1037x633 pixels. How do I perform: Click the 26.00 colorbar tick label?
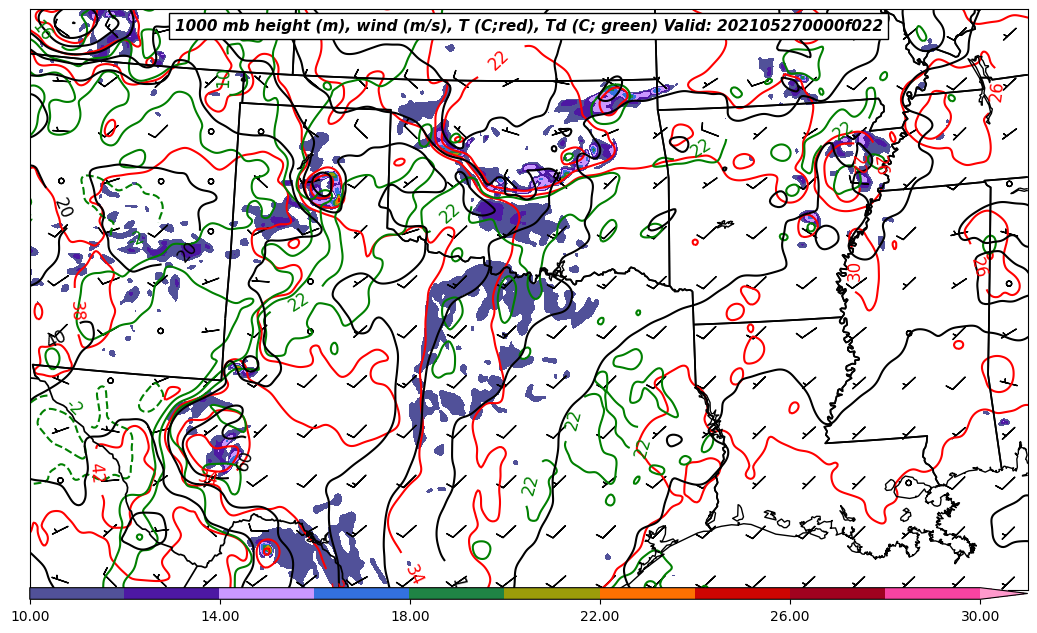tap(790, 616)
